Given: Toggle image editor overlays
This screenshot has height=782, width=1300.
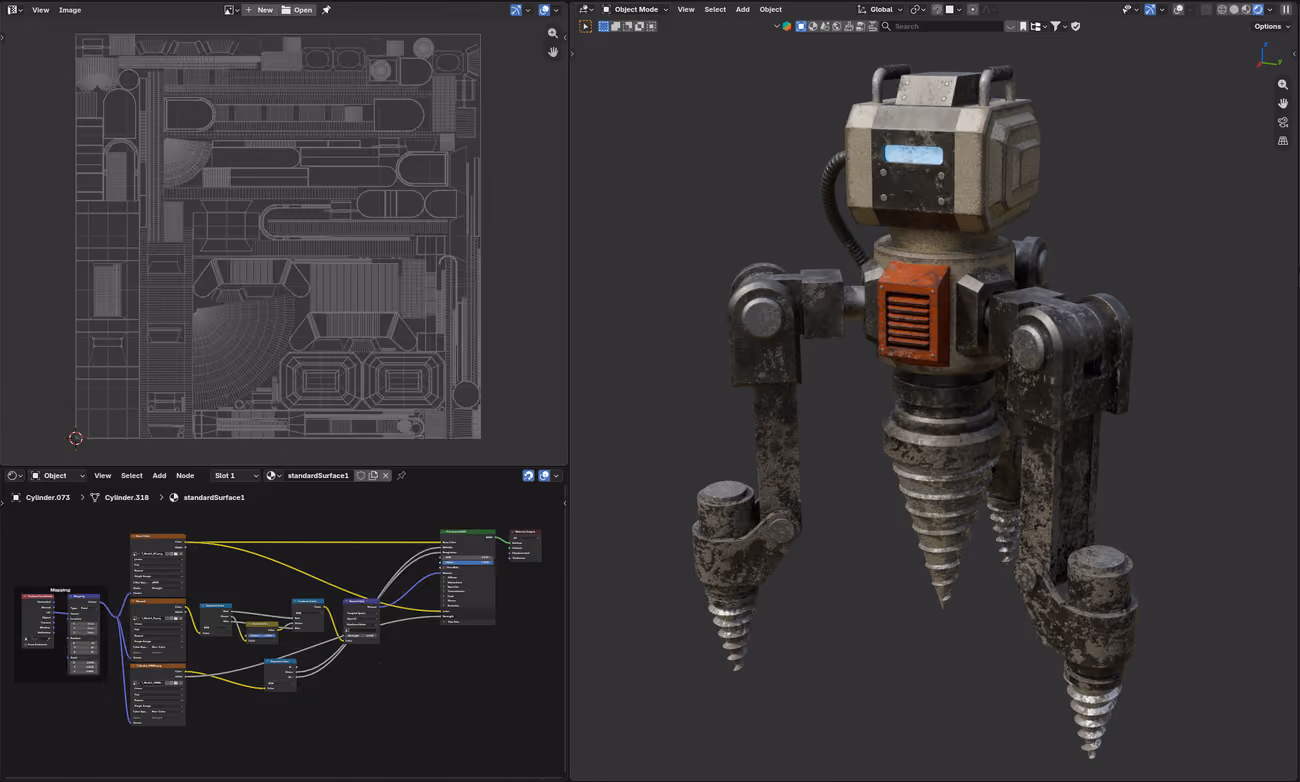Looking at the screenshot, I should click(x=545, y=10).
